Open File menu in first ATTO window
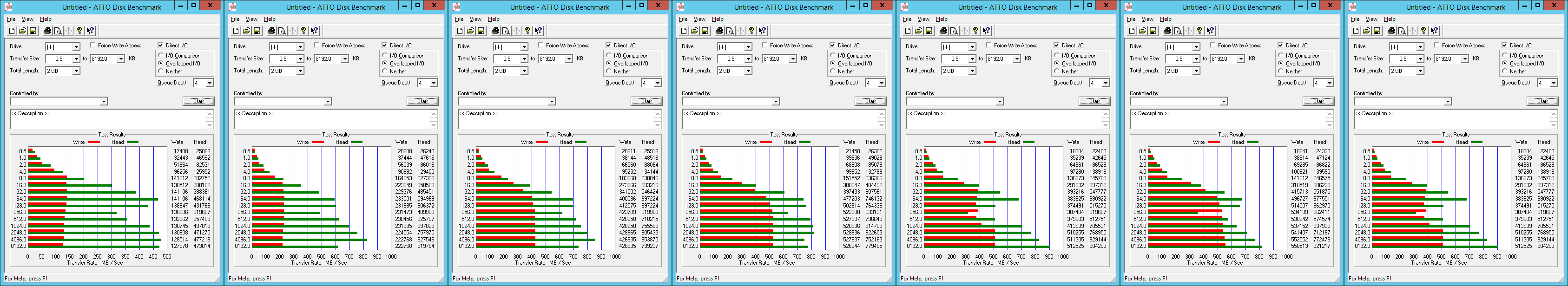The width and height of the screenshot is (1568, 286). pyautogui.click(x=12, y=19)
